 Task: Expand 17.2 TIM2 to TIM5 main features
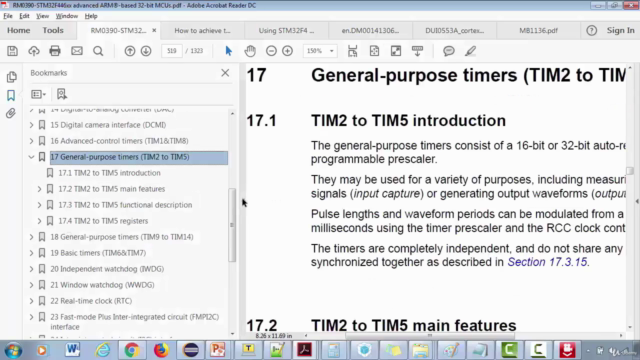point(40,189)
